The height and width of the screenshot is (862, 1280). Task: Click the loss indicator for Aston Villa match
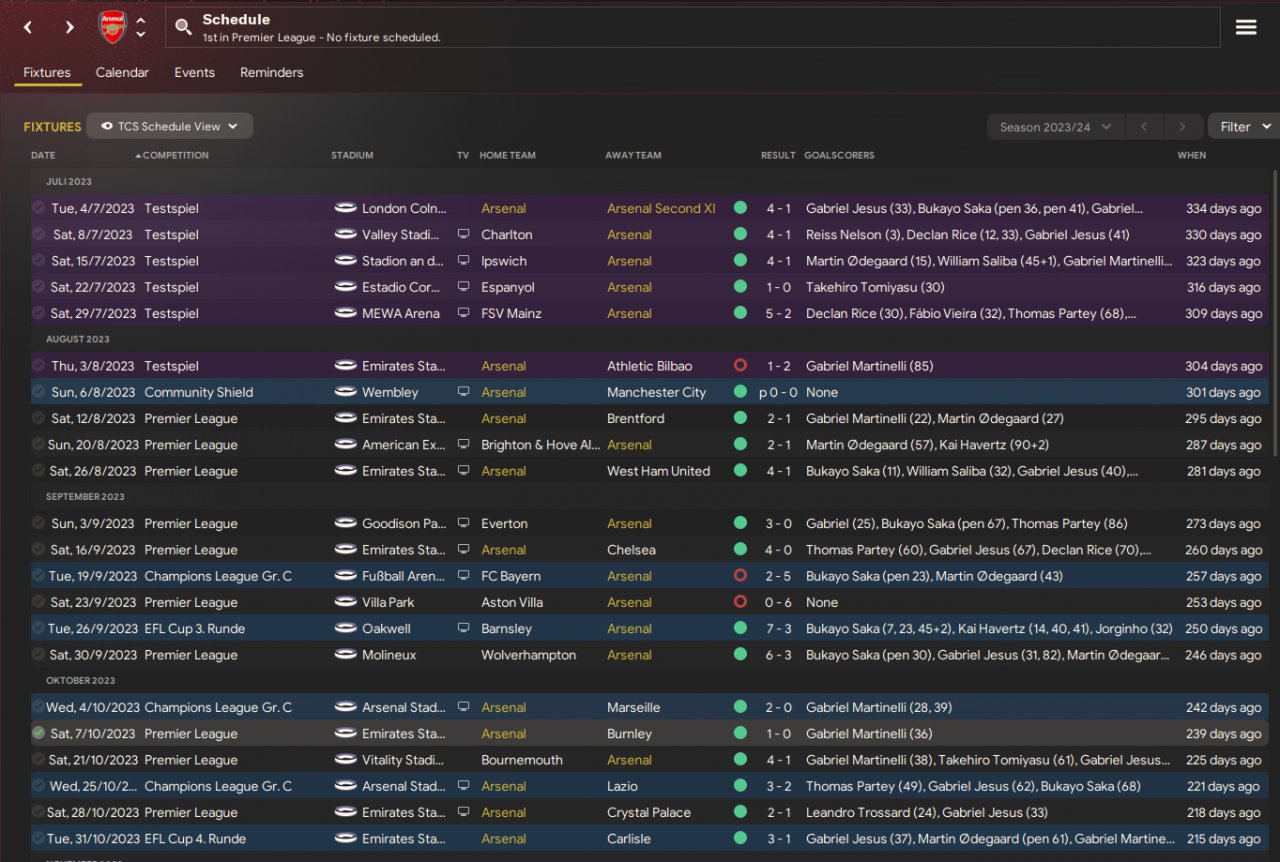click(740, 602)
